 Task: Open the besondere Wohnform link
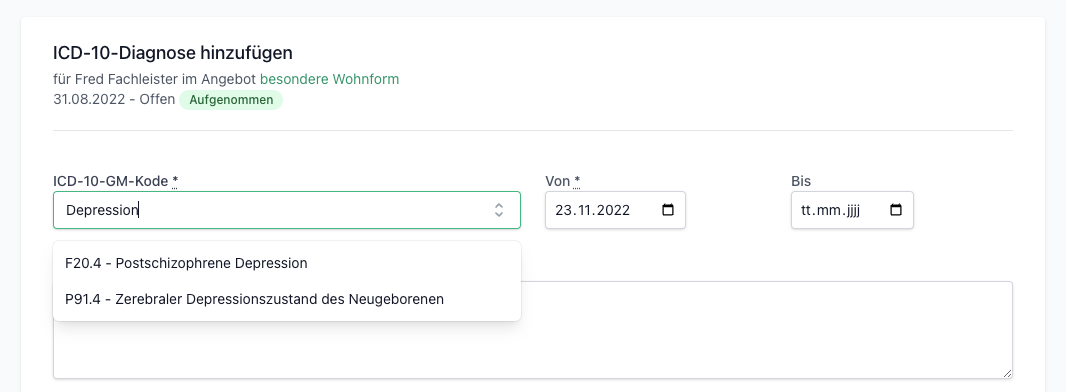click(330, 79)
